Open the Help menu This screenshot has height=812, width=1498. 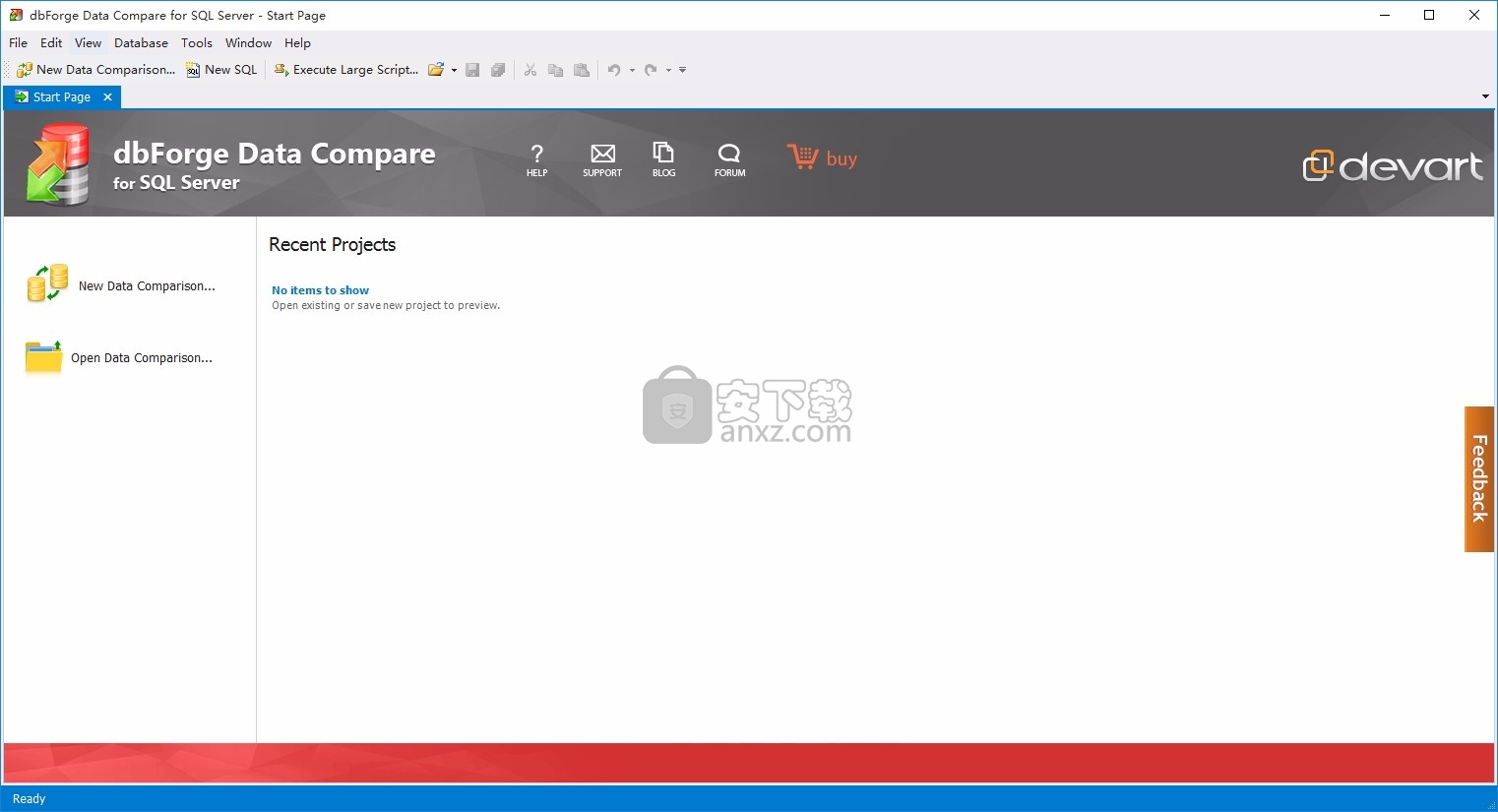[297, 43]
